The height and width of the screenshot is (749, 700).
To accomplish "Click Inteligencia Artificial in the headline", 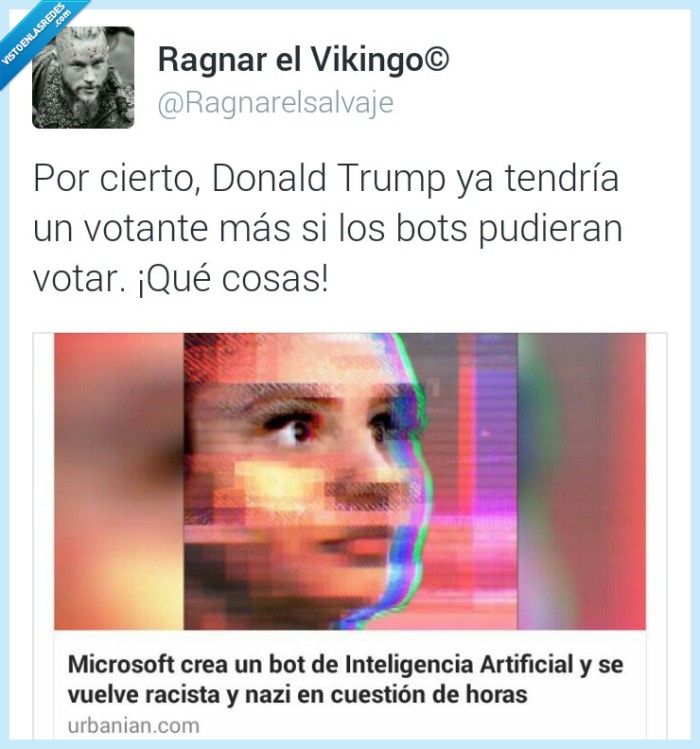I will (x=459, y=664).
